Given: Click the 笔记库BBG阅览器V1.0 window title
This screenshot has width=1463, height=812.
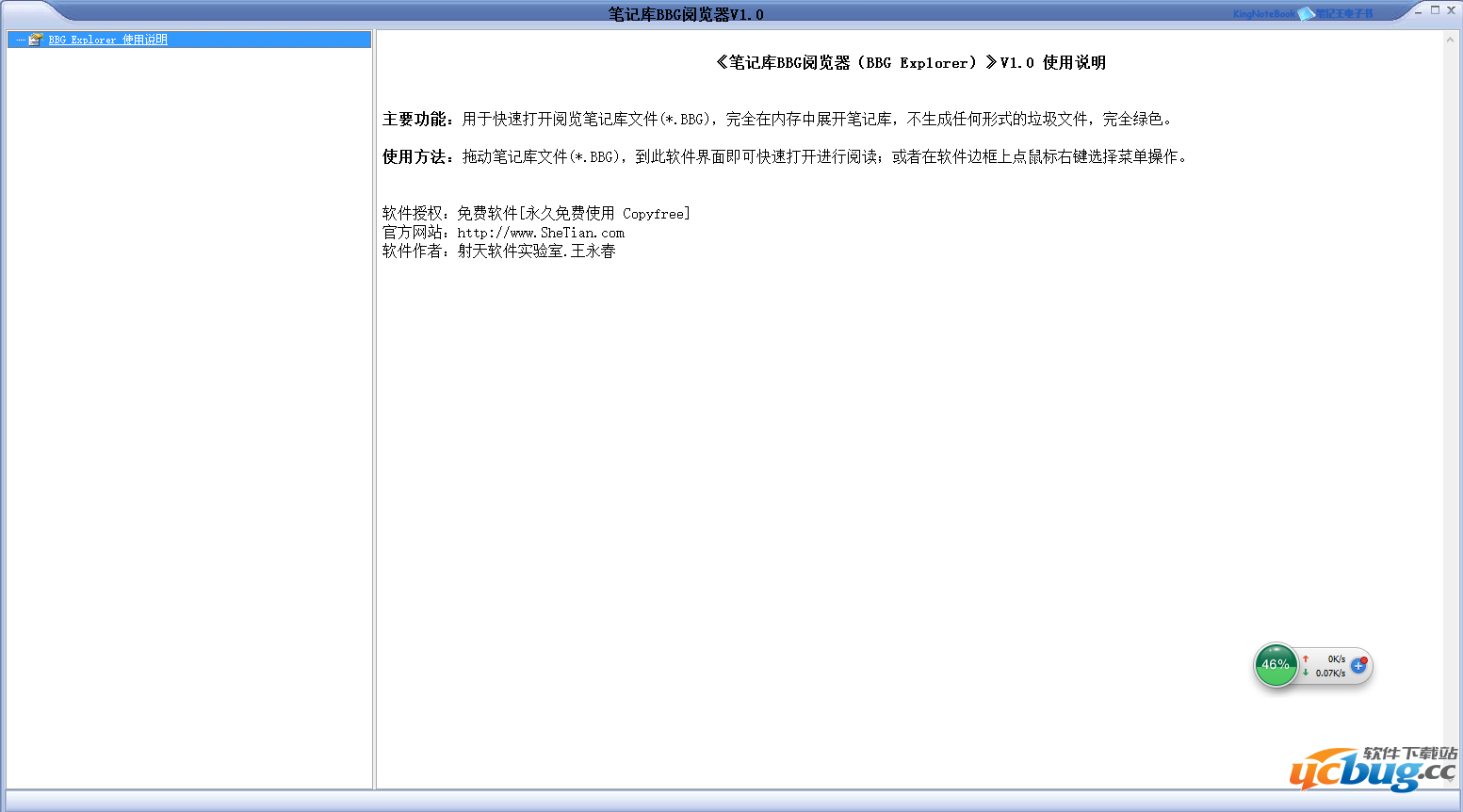Looking at the screenshot, I should point(686,14).
